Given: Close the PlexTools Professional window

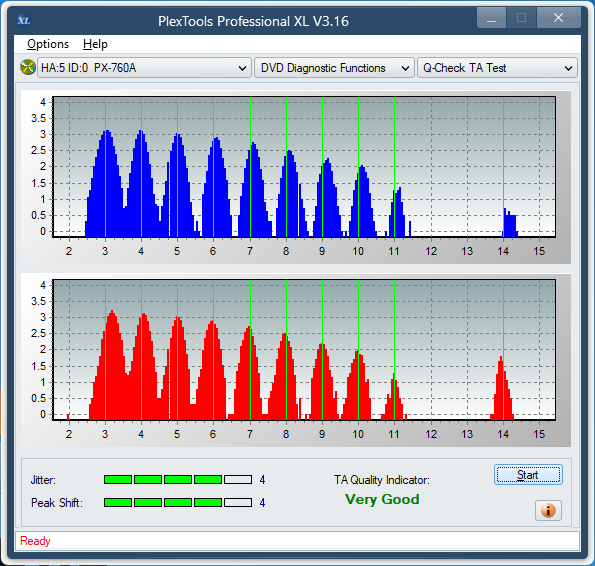Looking at the screenshot, I should 558,18.
